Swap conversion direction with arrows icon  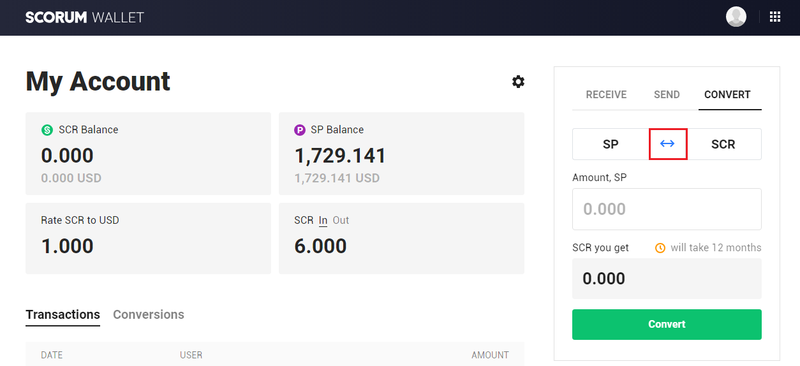tap(667, 144)
